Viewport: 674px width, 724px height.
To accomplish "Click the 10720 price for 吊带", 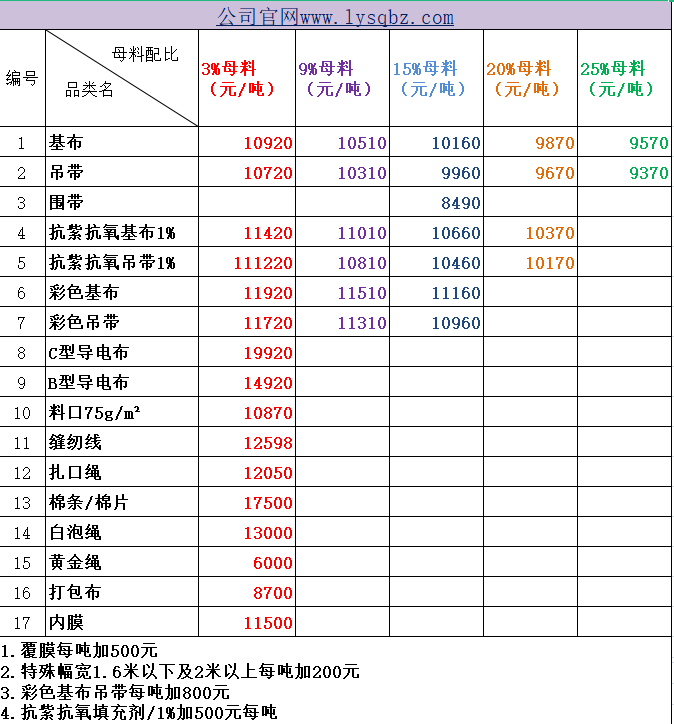I will coord(247,172).
